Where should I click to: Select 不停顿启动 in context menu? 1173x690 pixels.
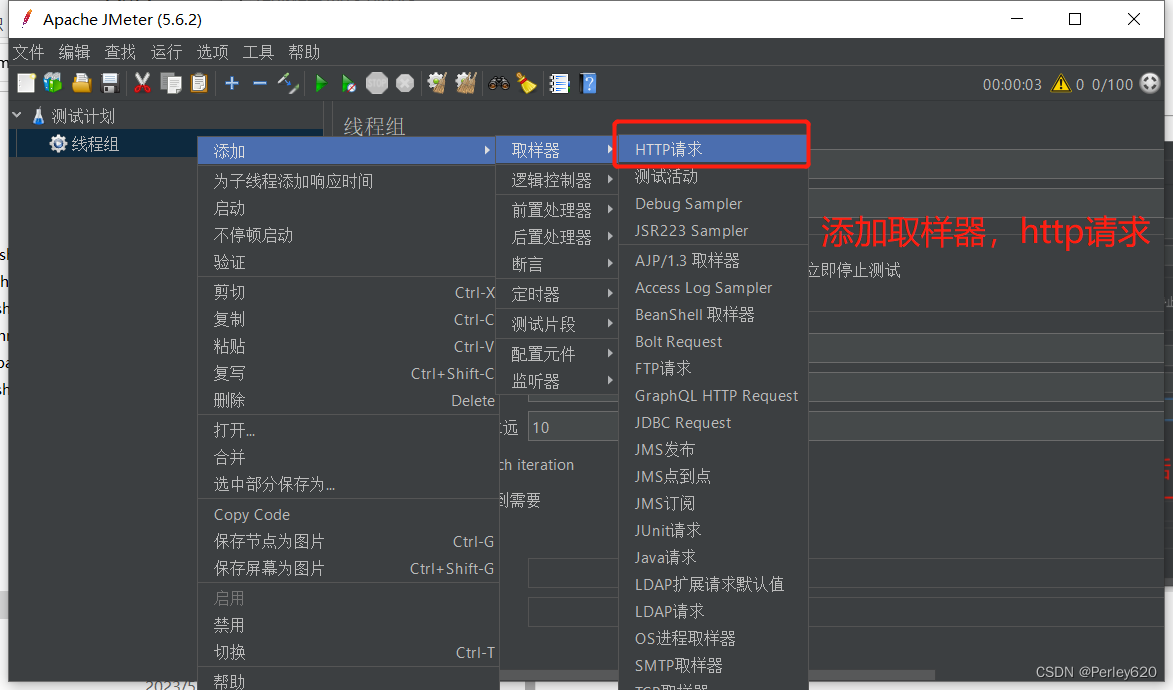(x=348, y=235)
